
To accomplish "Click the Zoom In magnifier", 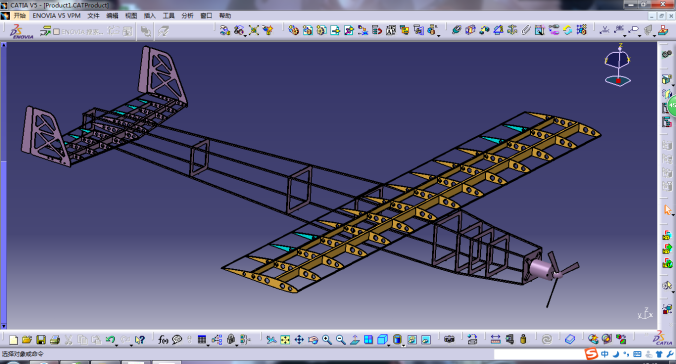I will click(327, 340).
